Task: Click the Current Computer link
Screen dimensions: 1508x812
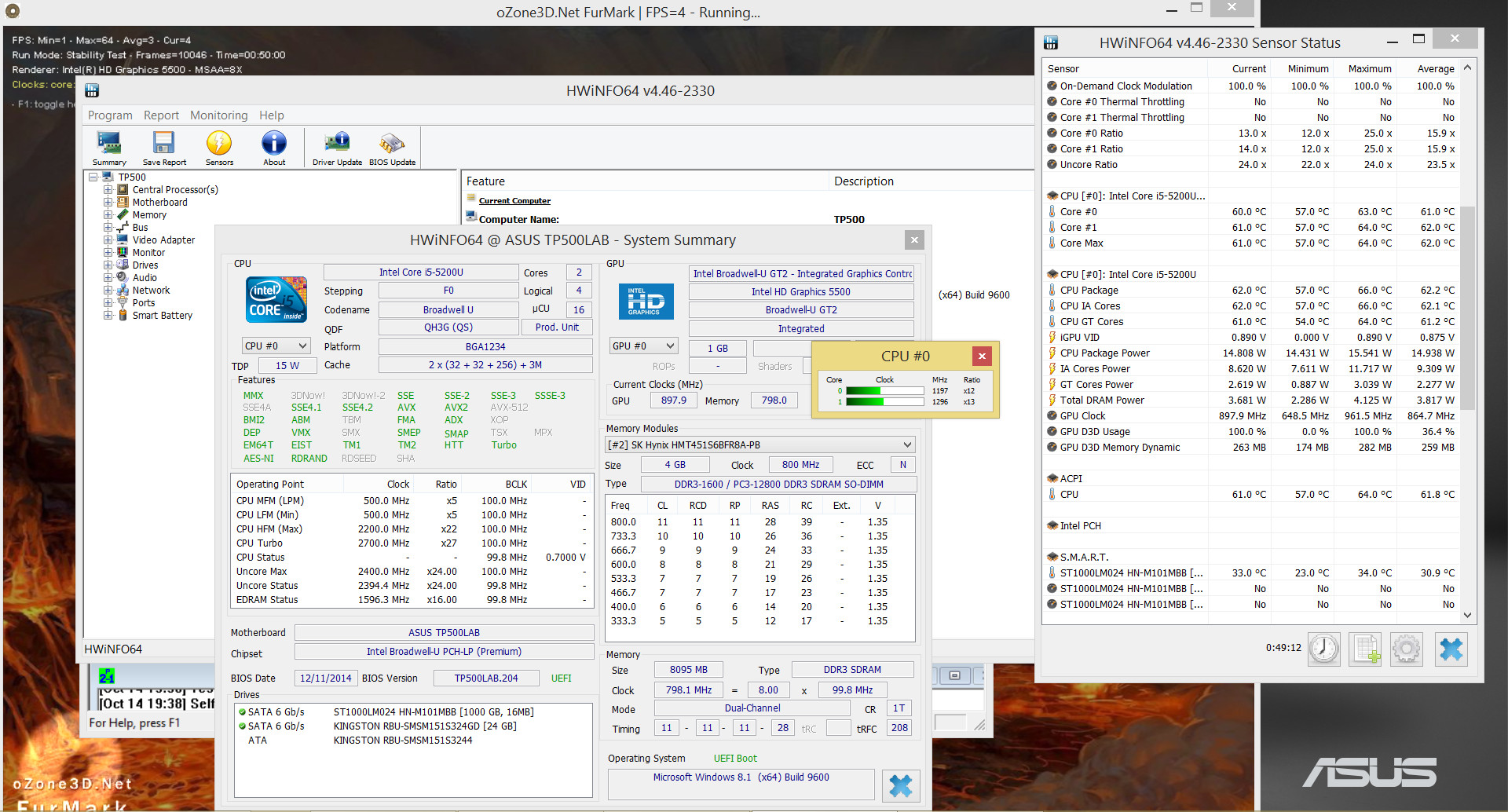Action: point(514,200)
